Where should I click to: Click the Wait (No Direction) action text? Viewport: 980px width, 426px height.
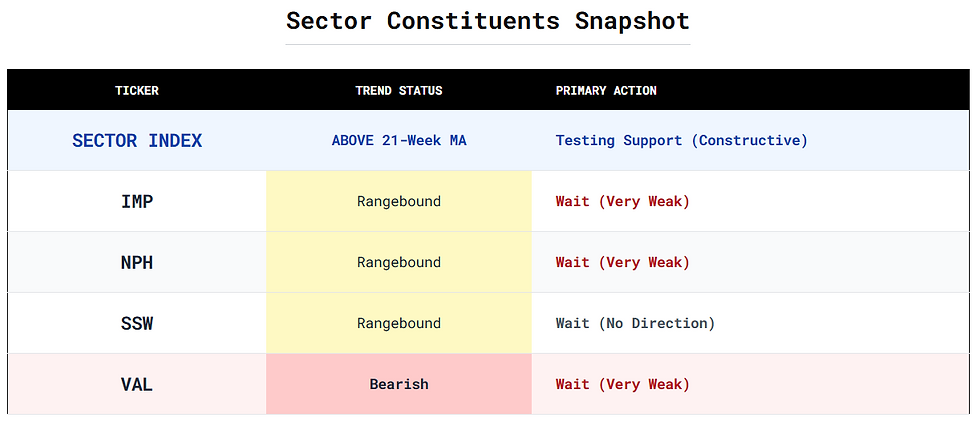[x=635, y=324]
